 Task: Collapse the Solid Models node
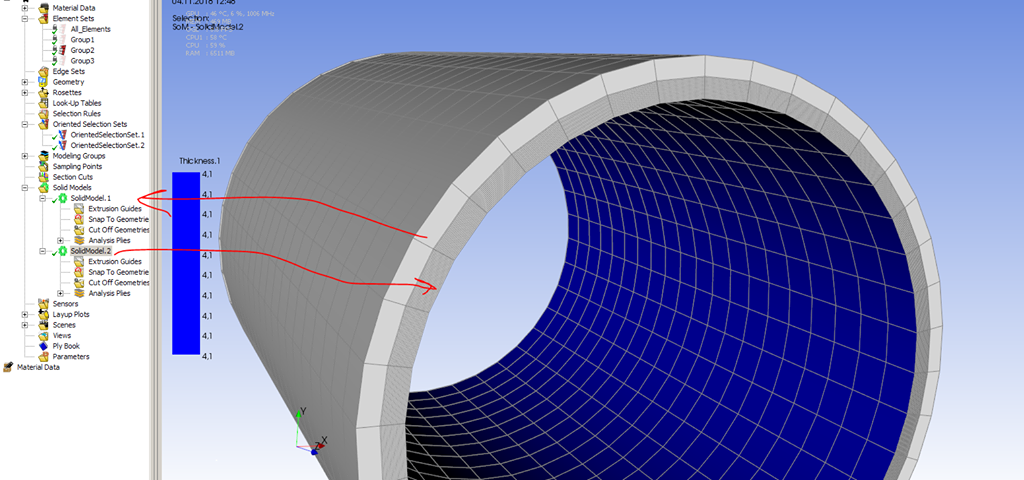[25, 187]
